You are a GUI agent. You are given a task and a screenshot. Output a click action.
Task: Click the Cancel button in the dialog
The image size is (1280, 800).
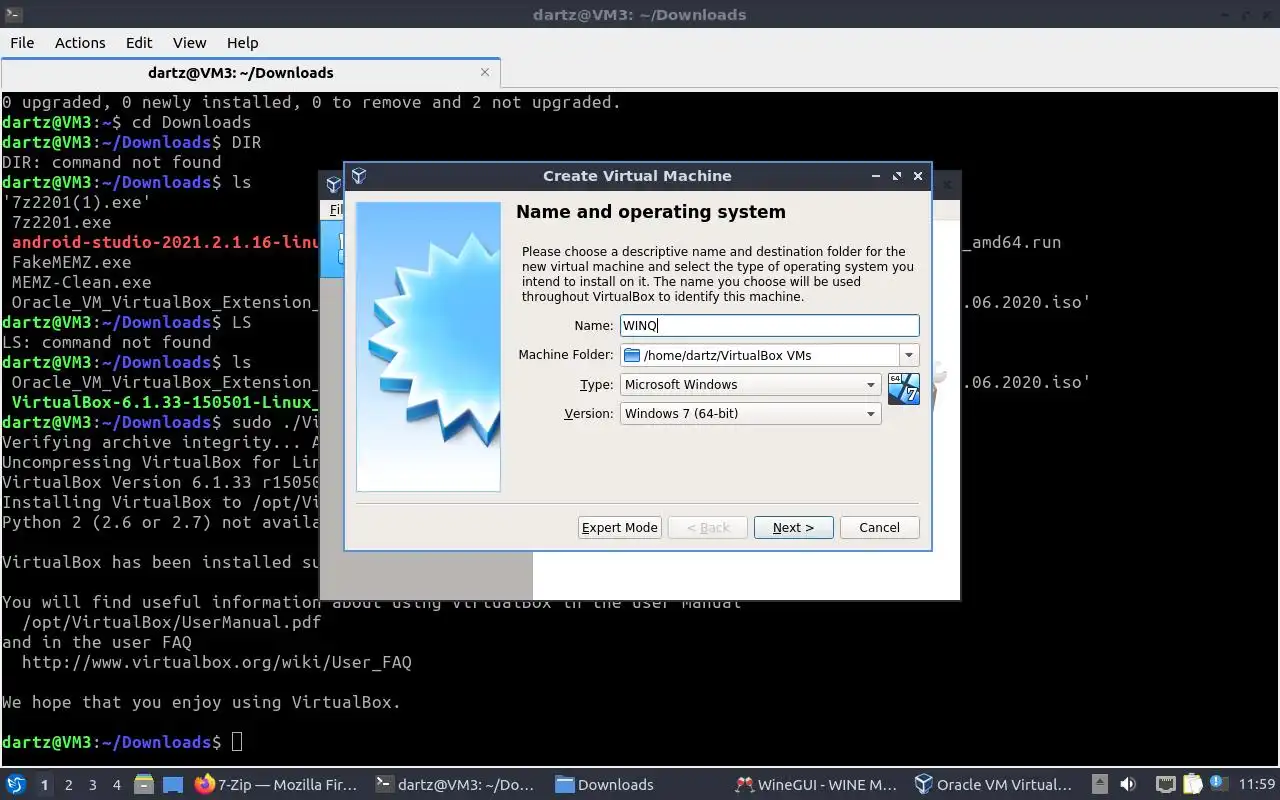(879, 527)
